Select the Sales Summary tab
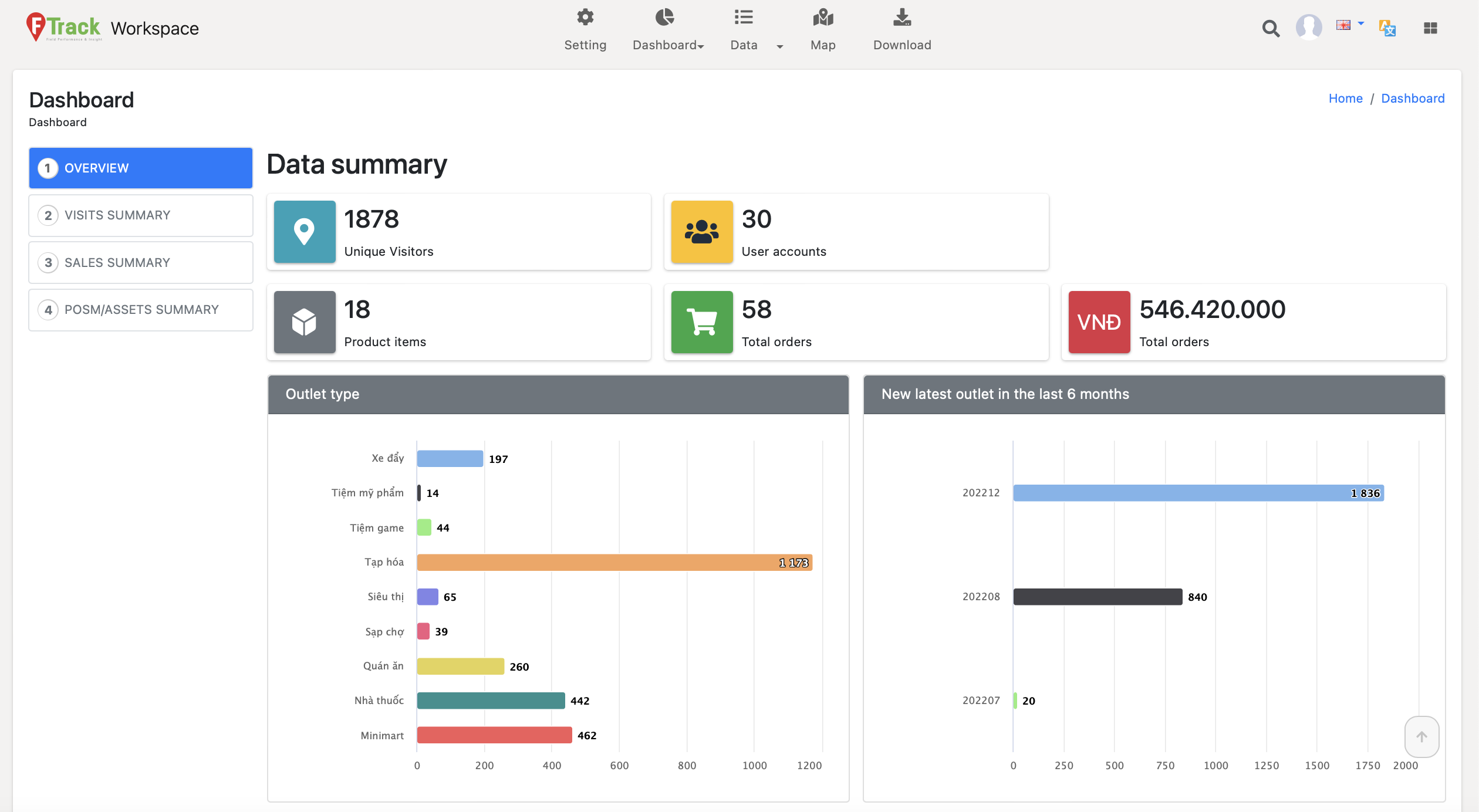 click(140, 262)
